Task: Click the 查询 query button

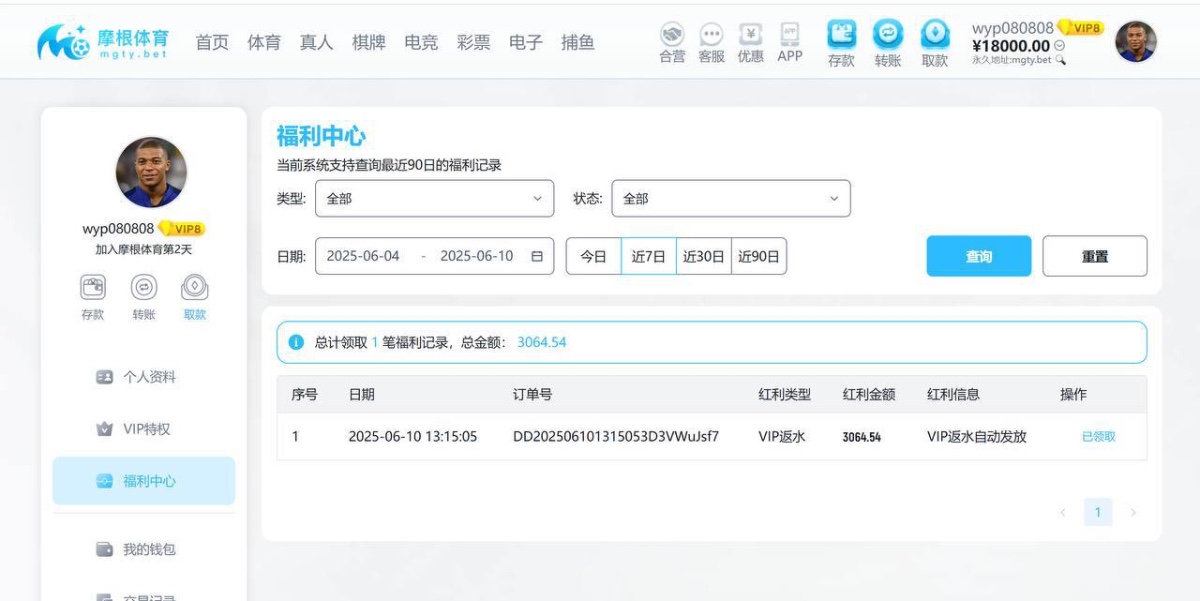Action: click(x=978, y=256)
